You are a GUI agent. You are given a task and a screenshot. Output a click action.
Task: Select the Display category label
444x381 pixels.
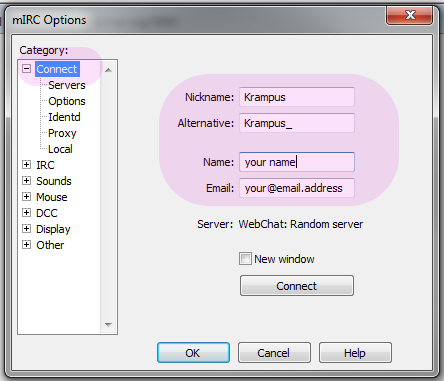(x=53, y=229)
